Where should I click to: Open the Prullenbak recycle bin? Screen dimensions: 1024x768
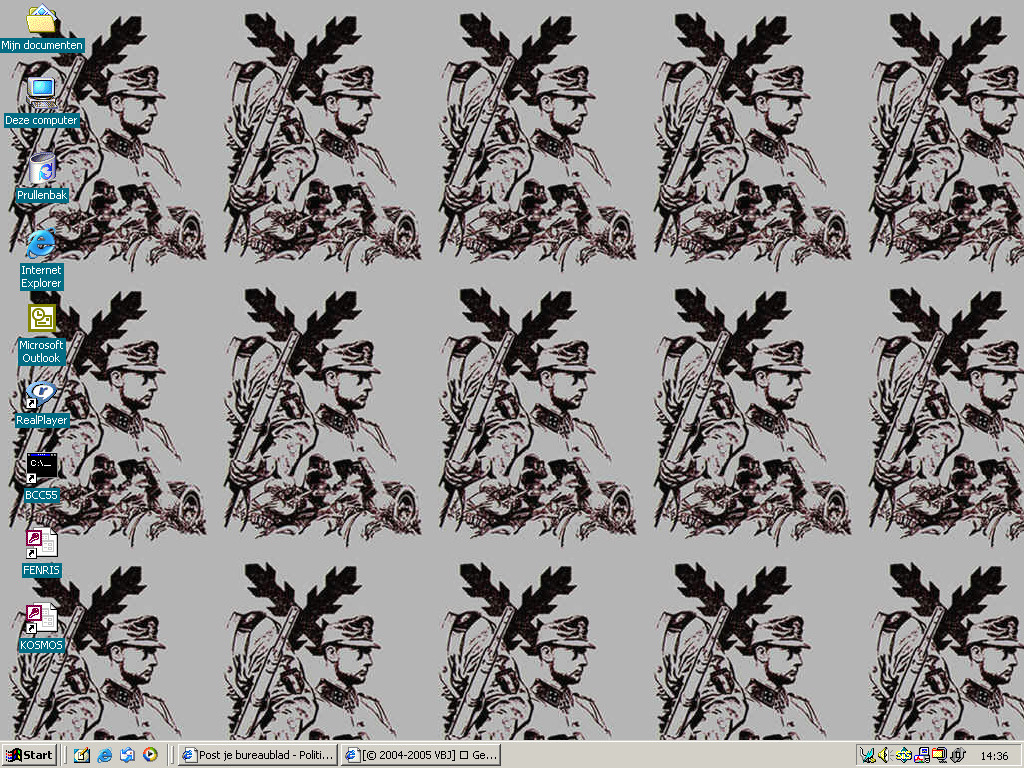click(x=41, y=169)
